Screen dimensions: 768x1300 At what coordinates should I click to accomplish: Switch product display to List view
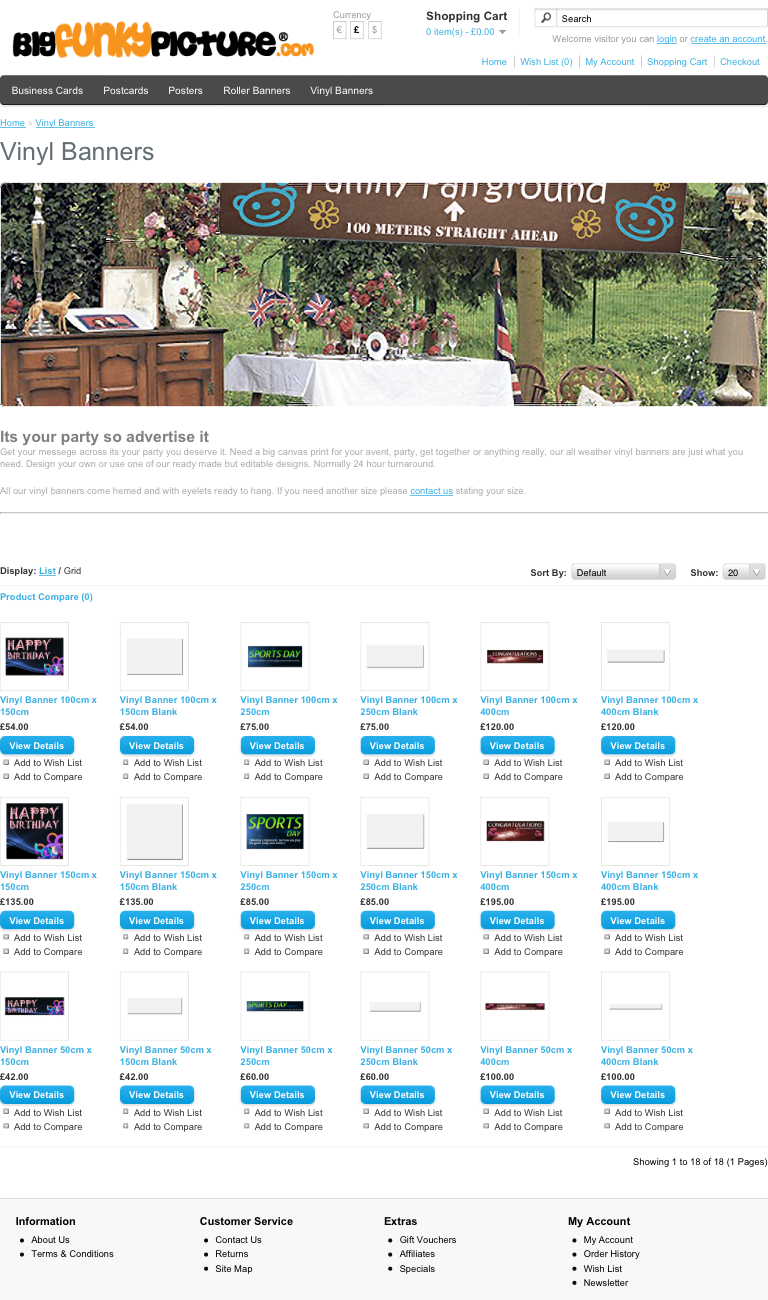tap(47, 571)
